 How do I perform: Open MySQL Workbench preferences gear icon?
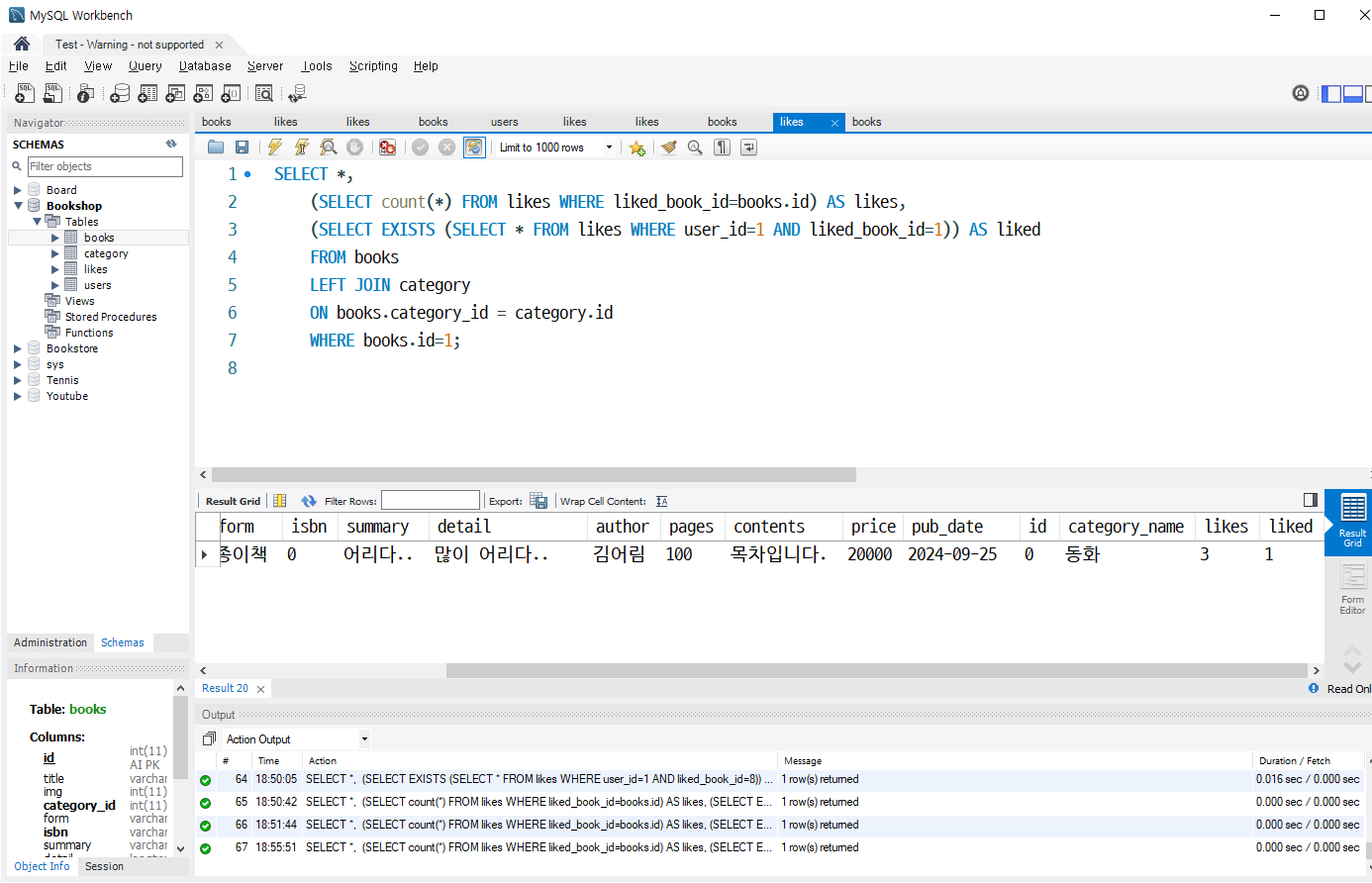coord(1301,93)
